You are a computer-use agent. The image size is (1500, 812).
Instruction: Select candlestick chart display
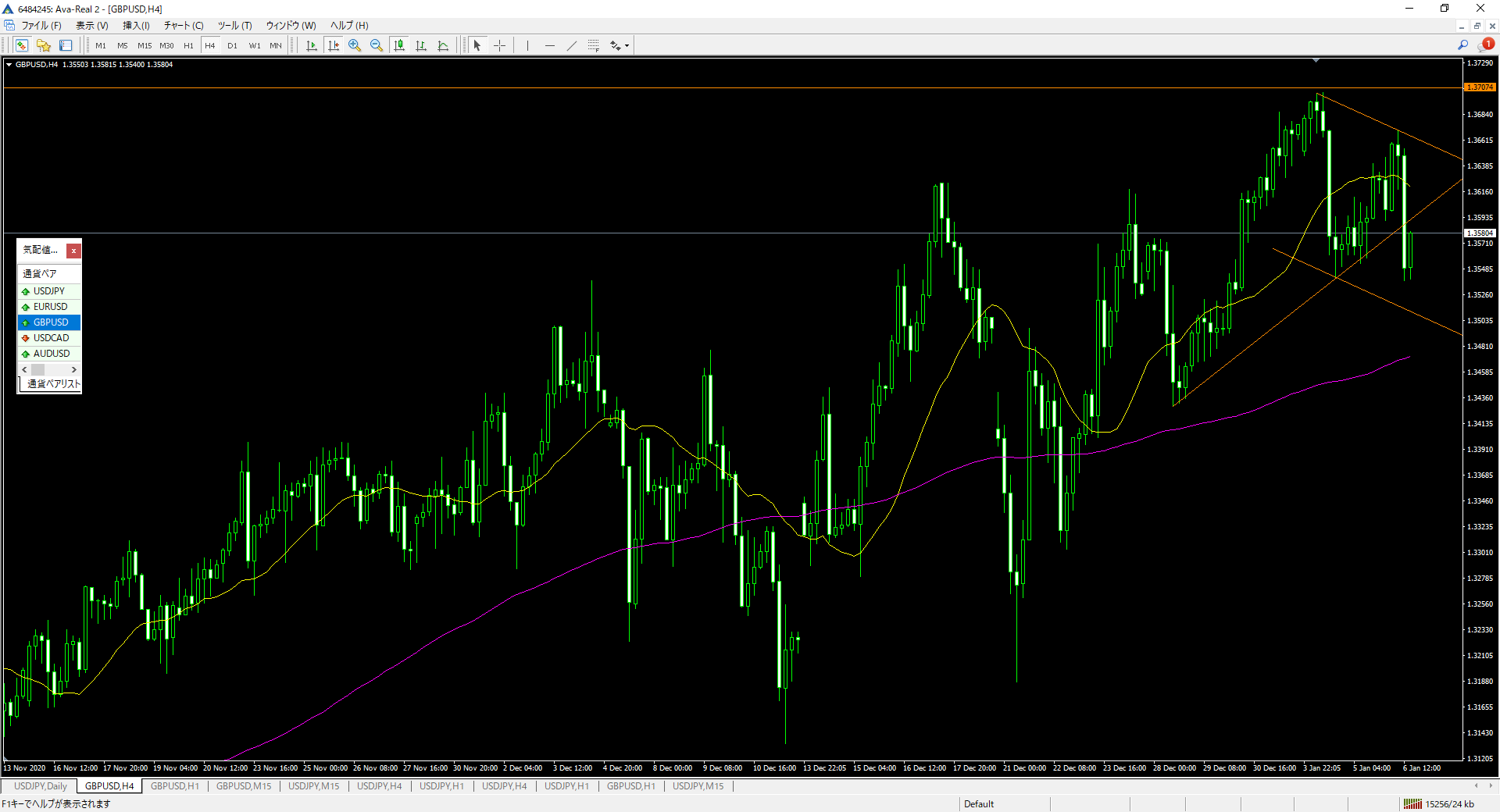click(399, 45)
